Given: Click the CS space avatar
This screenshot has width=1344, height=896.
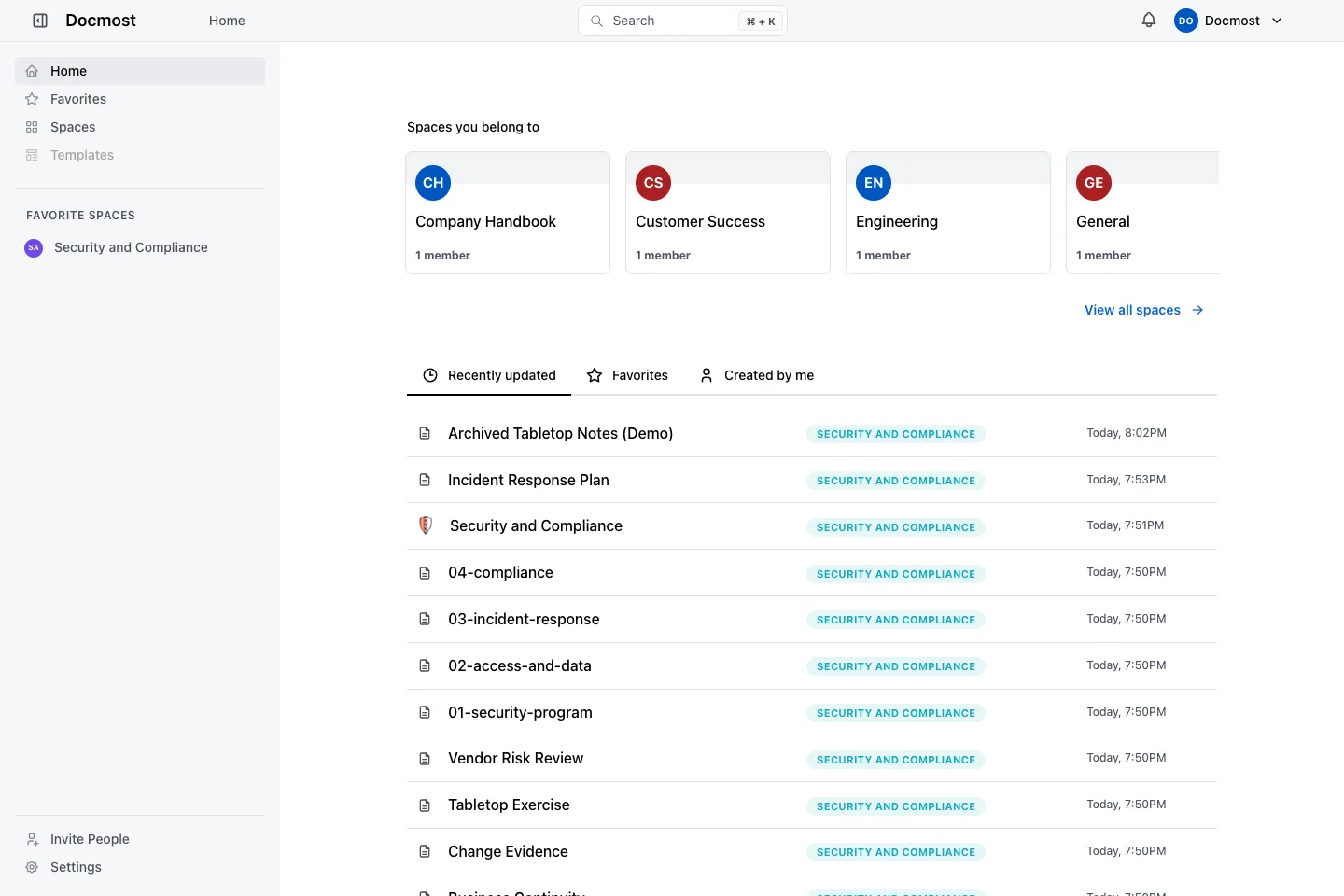Looking at the screenshot, I should point(653,183).
